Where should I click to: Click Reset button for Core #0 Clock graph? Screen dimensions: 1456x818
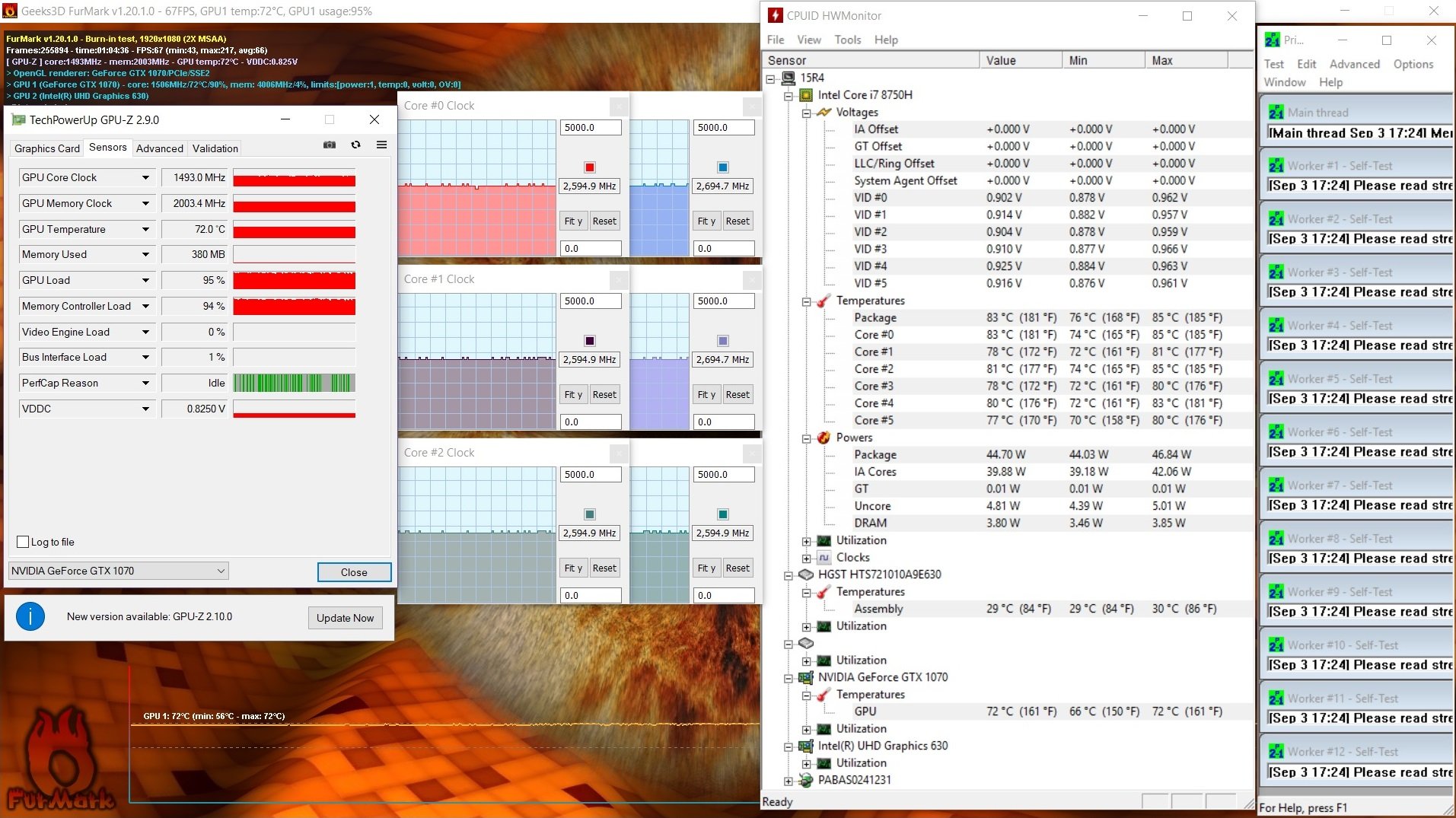tap(604, 221)
